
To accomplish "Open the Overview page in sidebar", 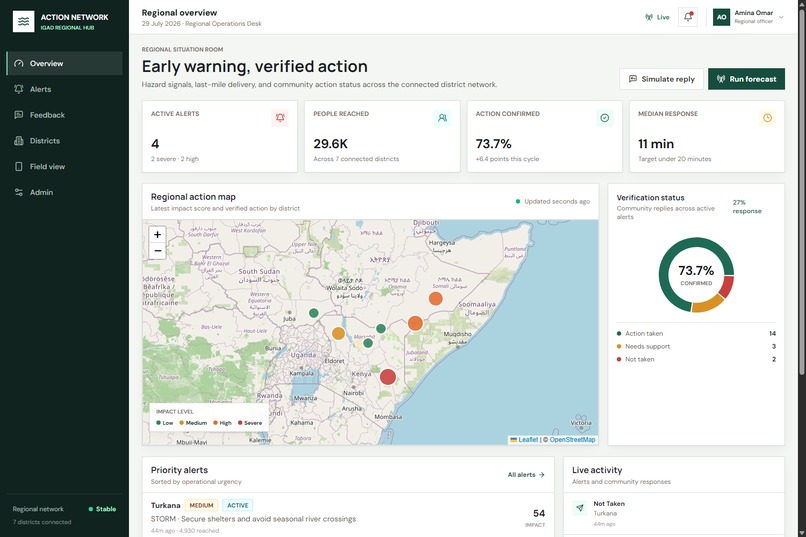I will [64, 63].
